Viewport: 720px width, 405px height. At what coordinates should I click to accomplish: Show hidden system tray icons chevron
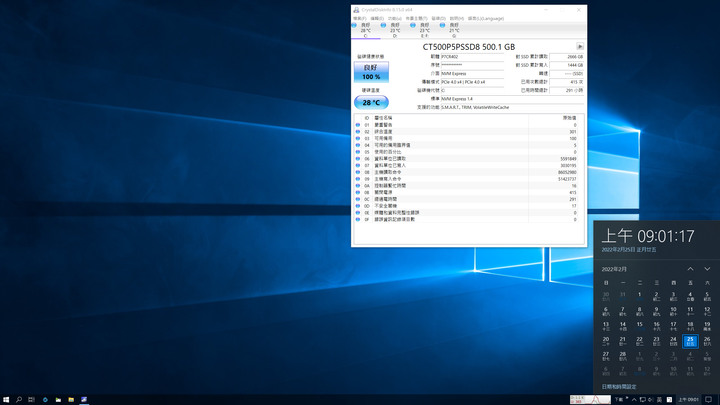click(634, 399)
